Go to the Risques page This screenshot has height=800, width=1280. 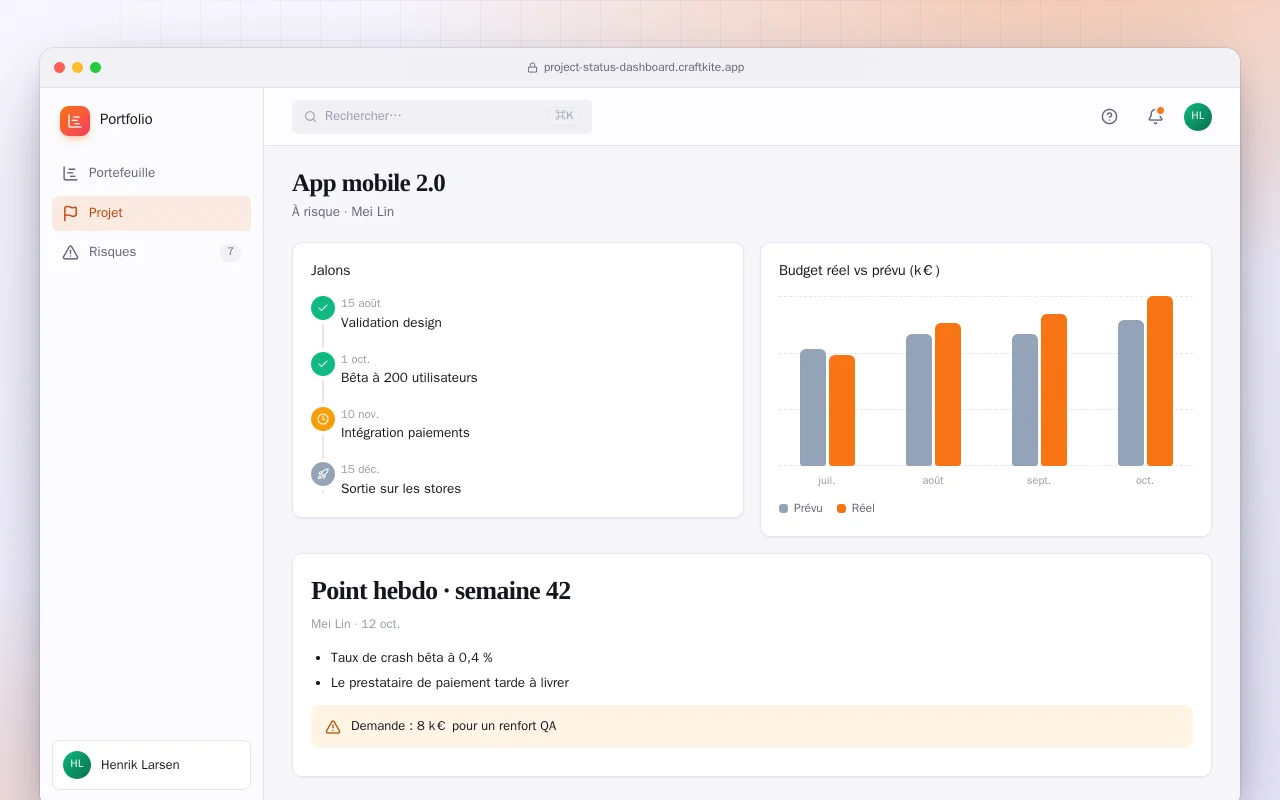click(151, 252)
